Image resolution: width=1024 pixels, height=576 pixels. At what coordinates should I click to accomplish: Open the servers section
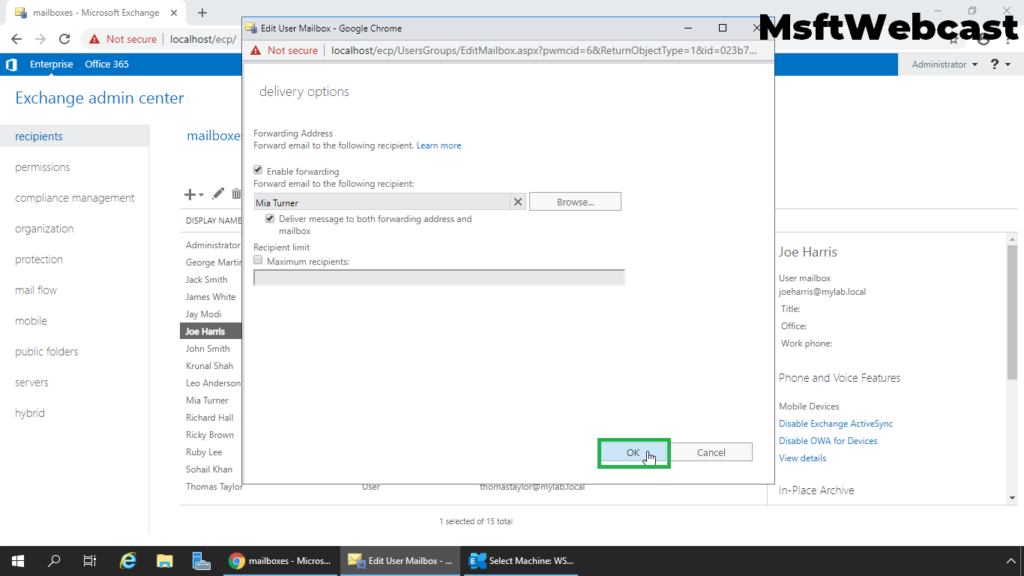[x=32, y=382]
